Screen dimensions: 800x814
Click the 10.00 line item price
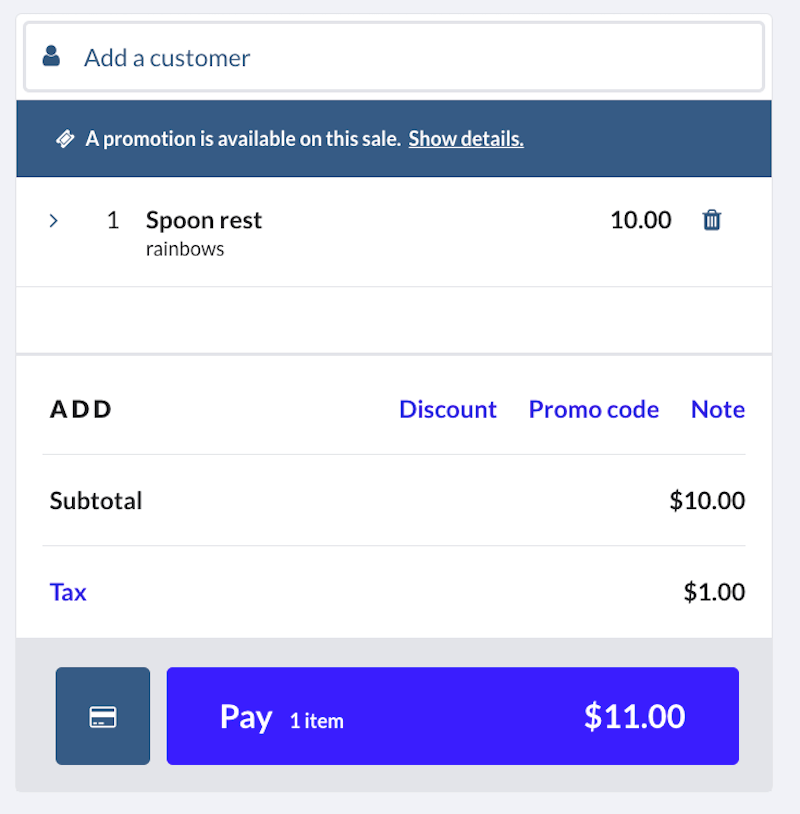(640, 220)
